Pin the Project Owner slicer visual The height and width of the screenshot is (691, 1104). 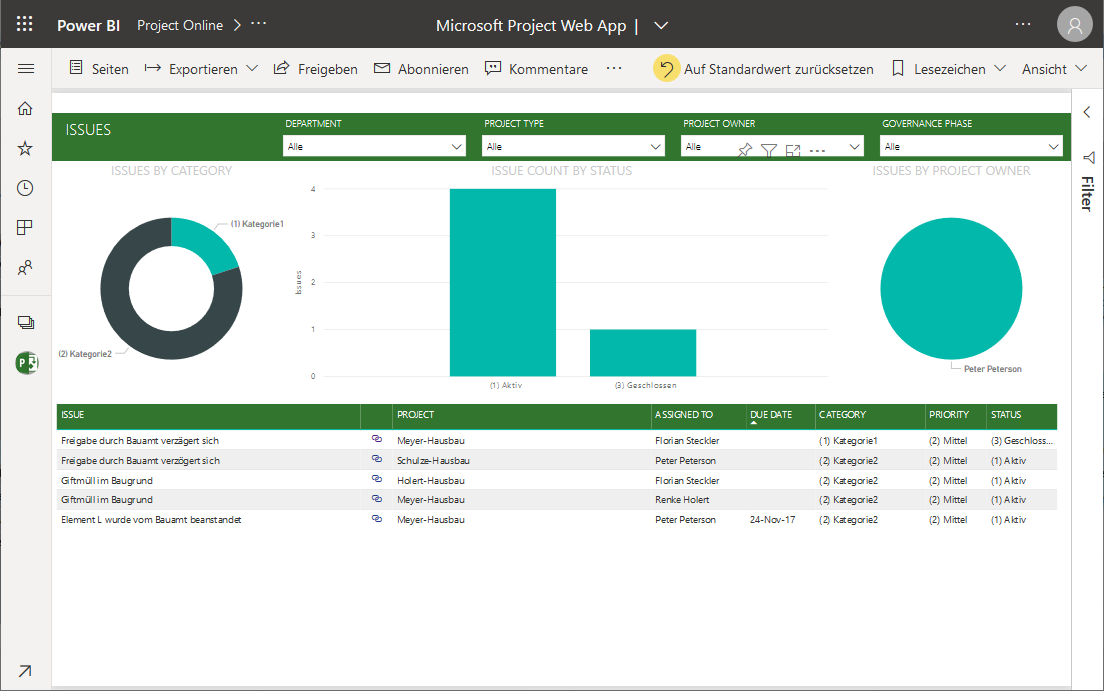[745, 150]
